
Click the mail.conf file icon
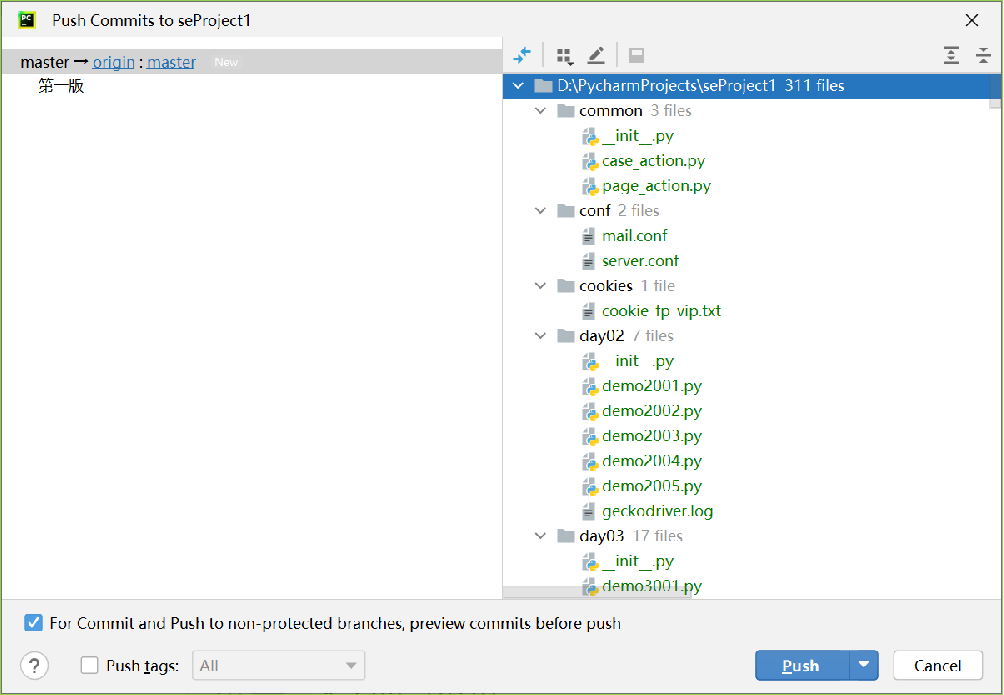588,236
